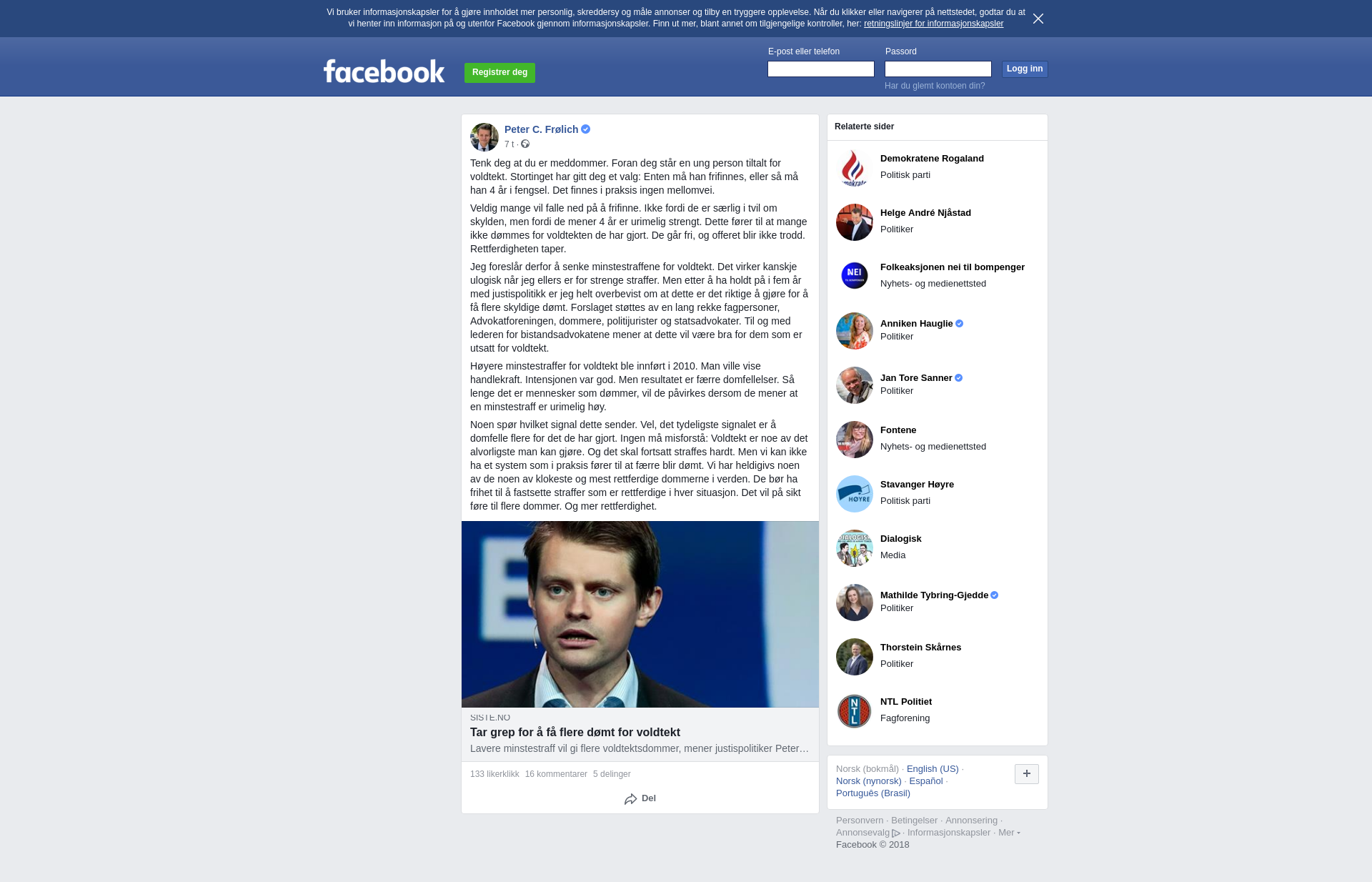Open the 16 kommentarer link
This screenshot has height=882, width=1372.
point(556,774)
